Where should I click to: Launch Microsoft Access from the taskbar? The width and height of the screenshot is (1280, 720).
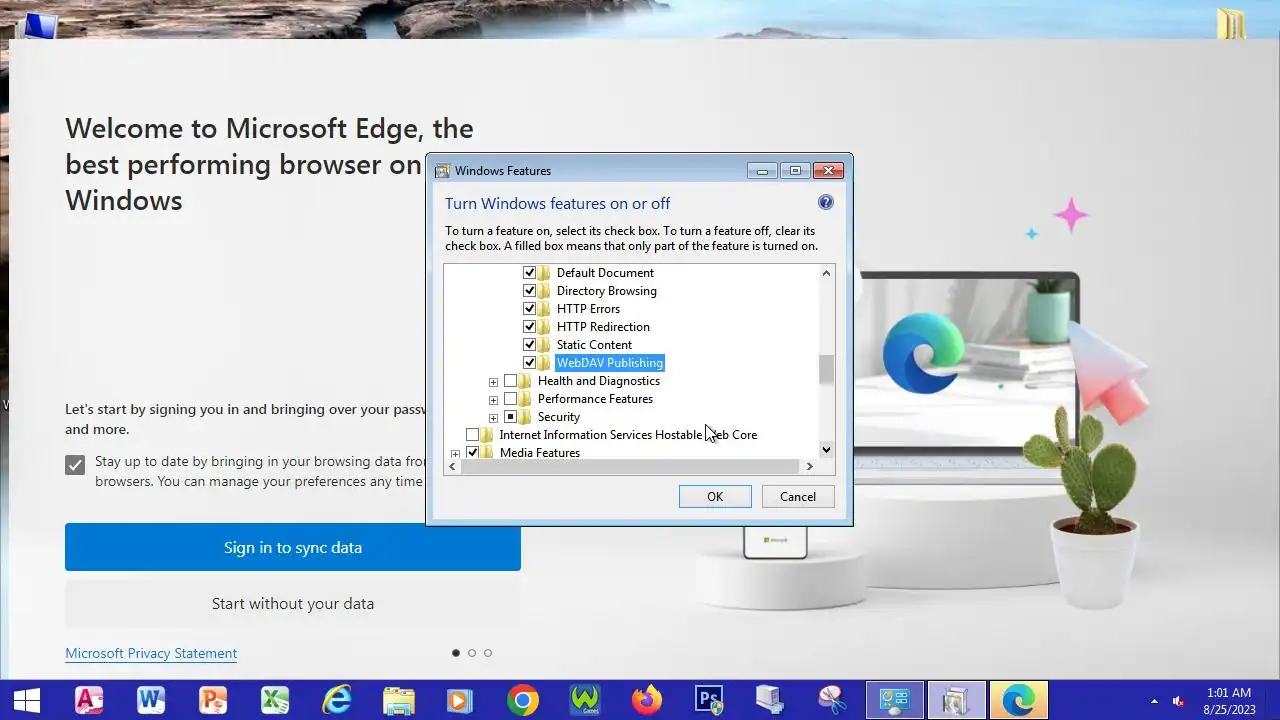[x=89, y=699]
